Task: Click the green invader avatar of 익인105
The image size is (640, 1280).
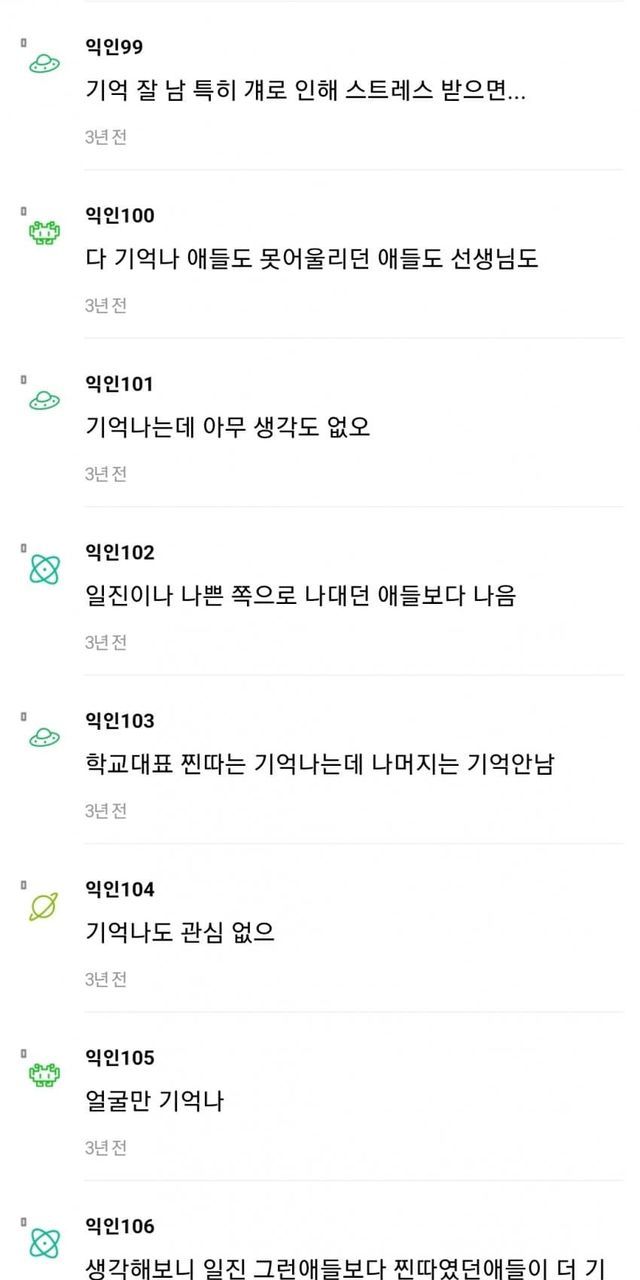Action: [43, 1075]
